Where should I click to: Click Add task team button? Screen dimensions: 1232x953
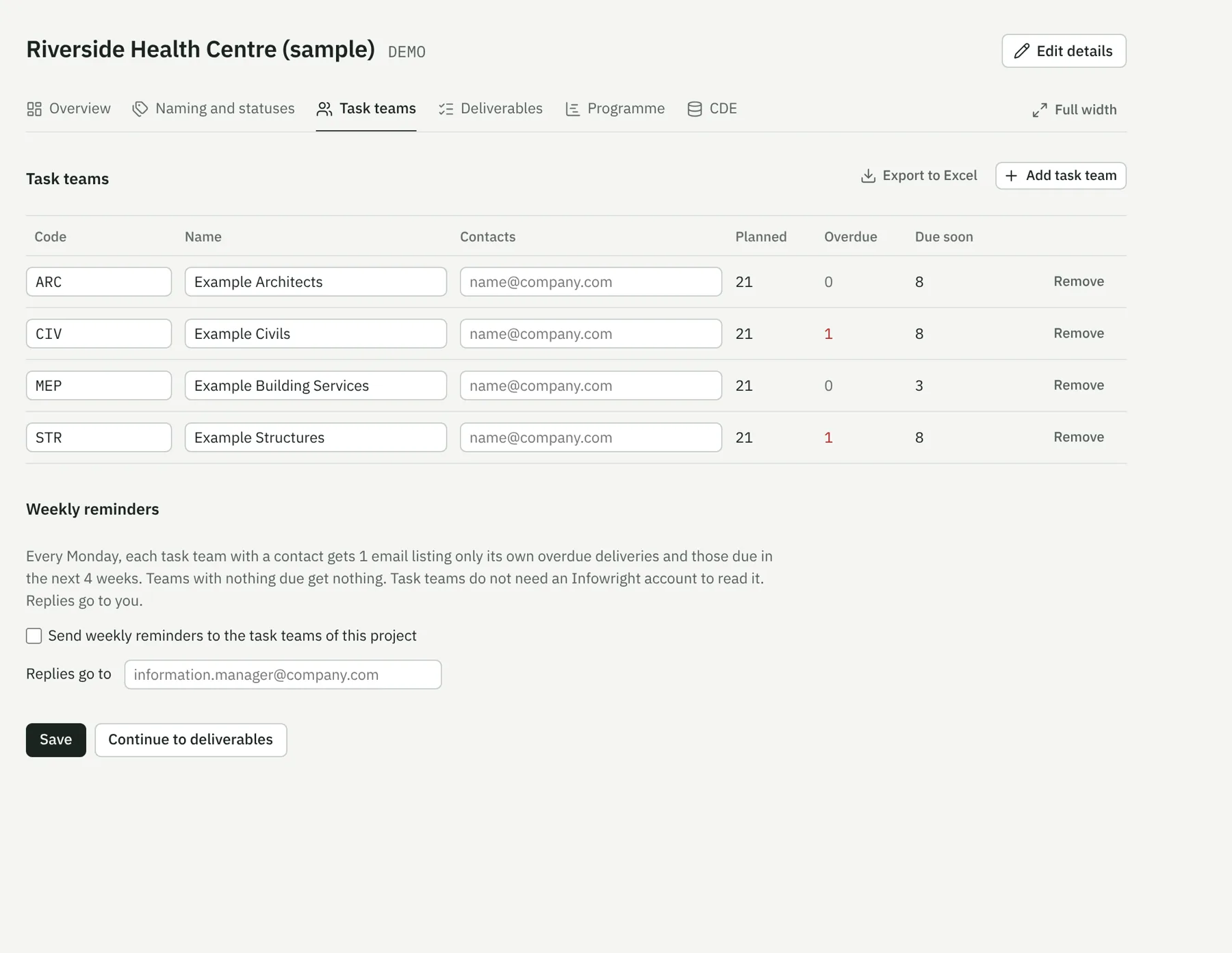click(1061, 176)
